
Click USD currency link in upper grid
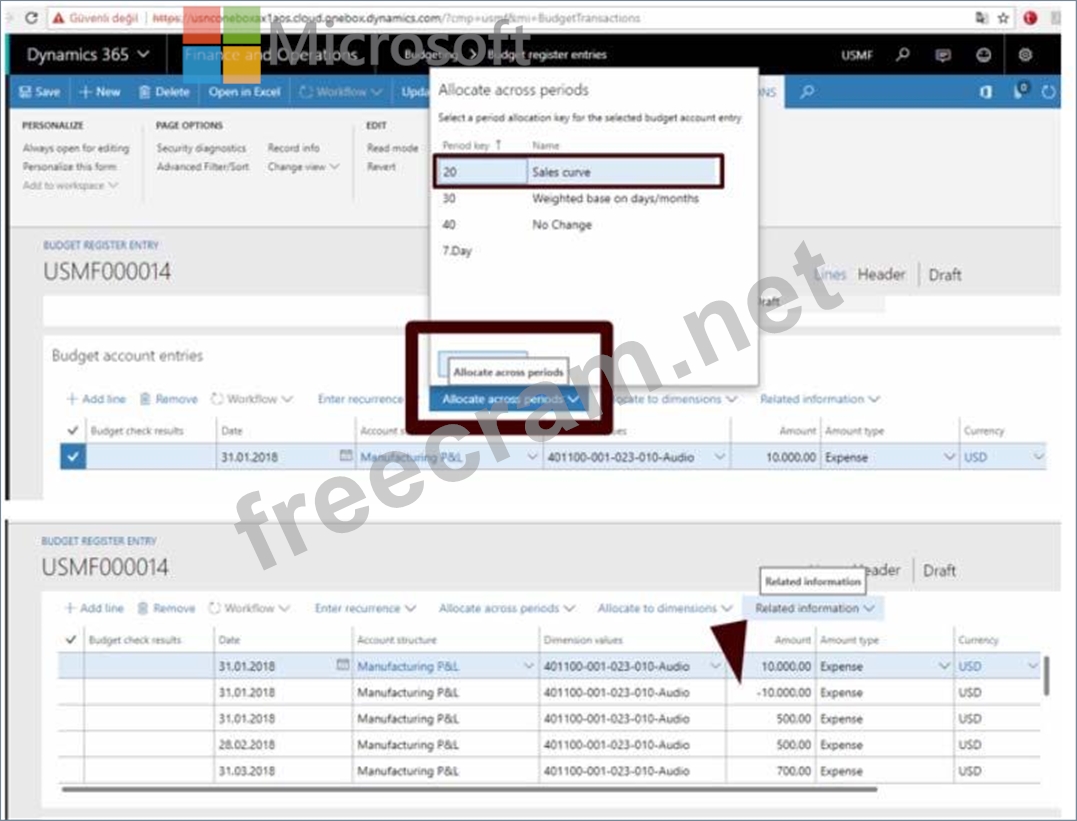(x=975, y=458)
